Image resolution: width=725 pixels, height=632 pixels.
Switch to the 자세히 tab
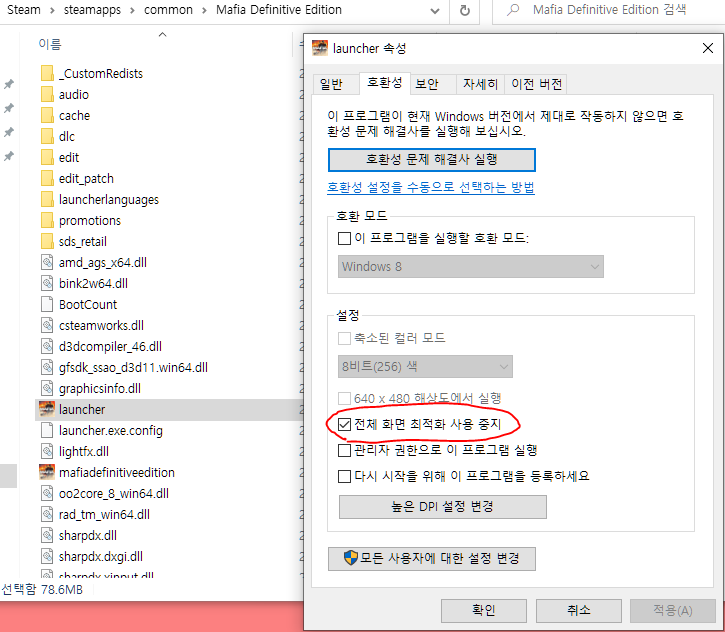tap(480, 84)
